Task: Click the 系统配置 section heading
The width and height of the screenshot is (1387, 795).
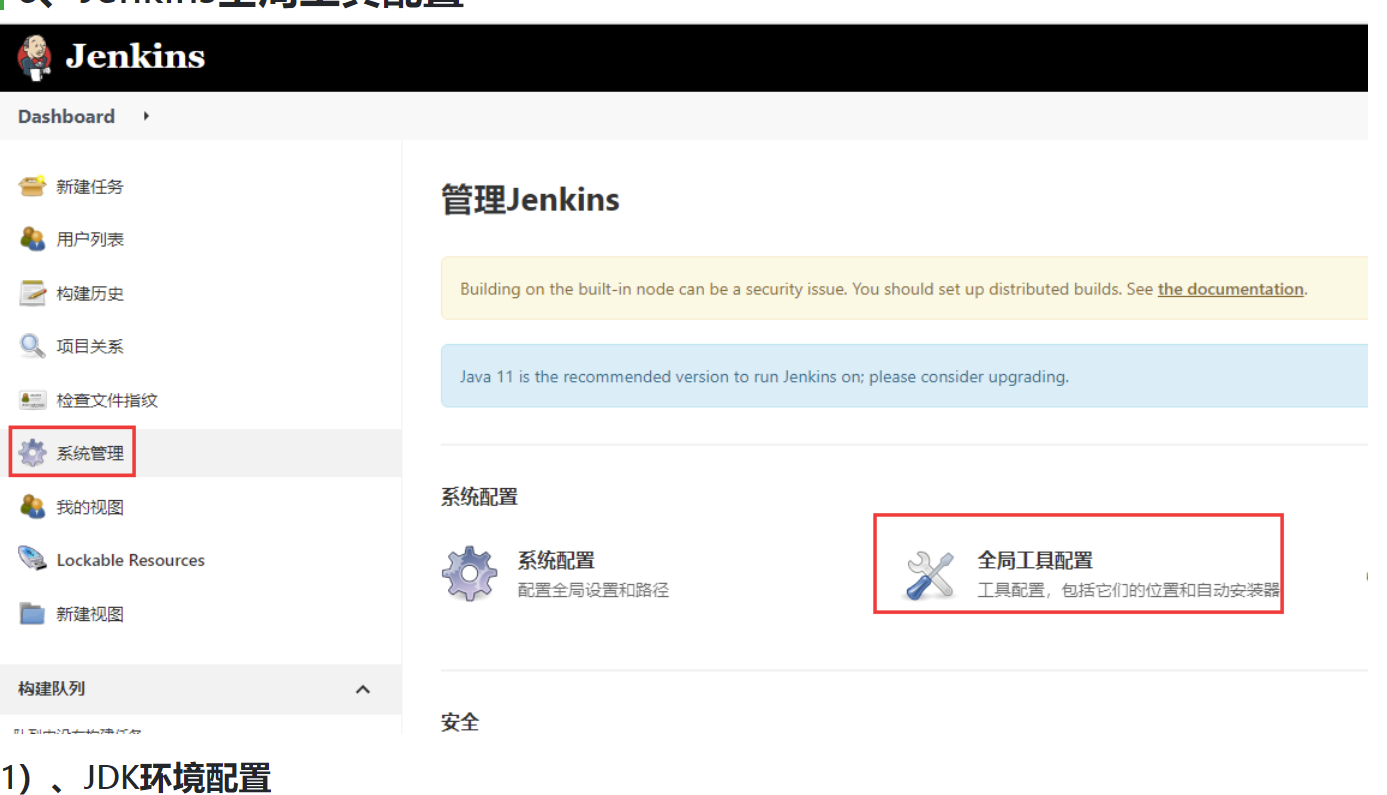Action: pyautogui.click(x=479, y=497)
